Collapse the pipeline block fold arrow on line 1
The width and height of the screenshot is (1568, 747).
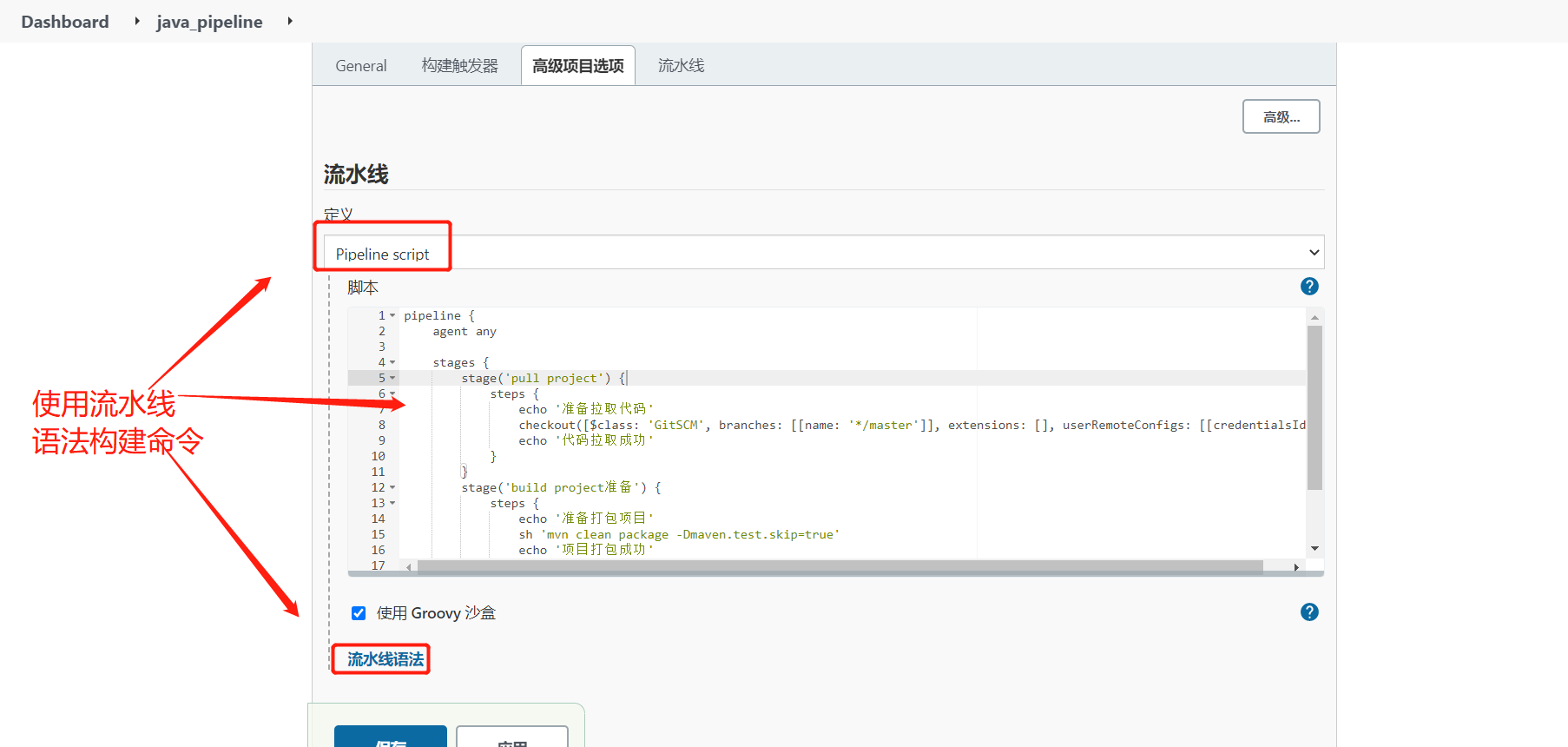click(392, 315)
